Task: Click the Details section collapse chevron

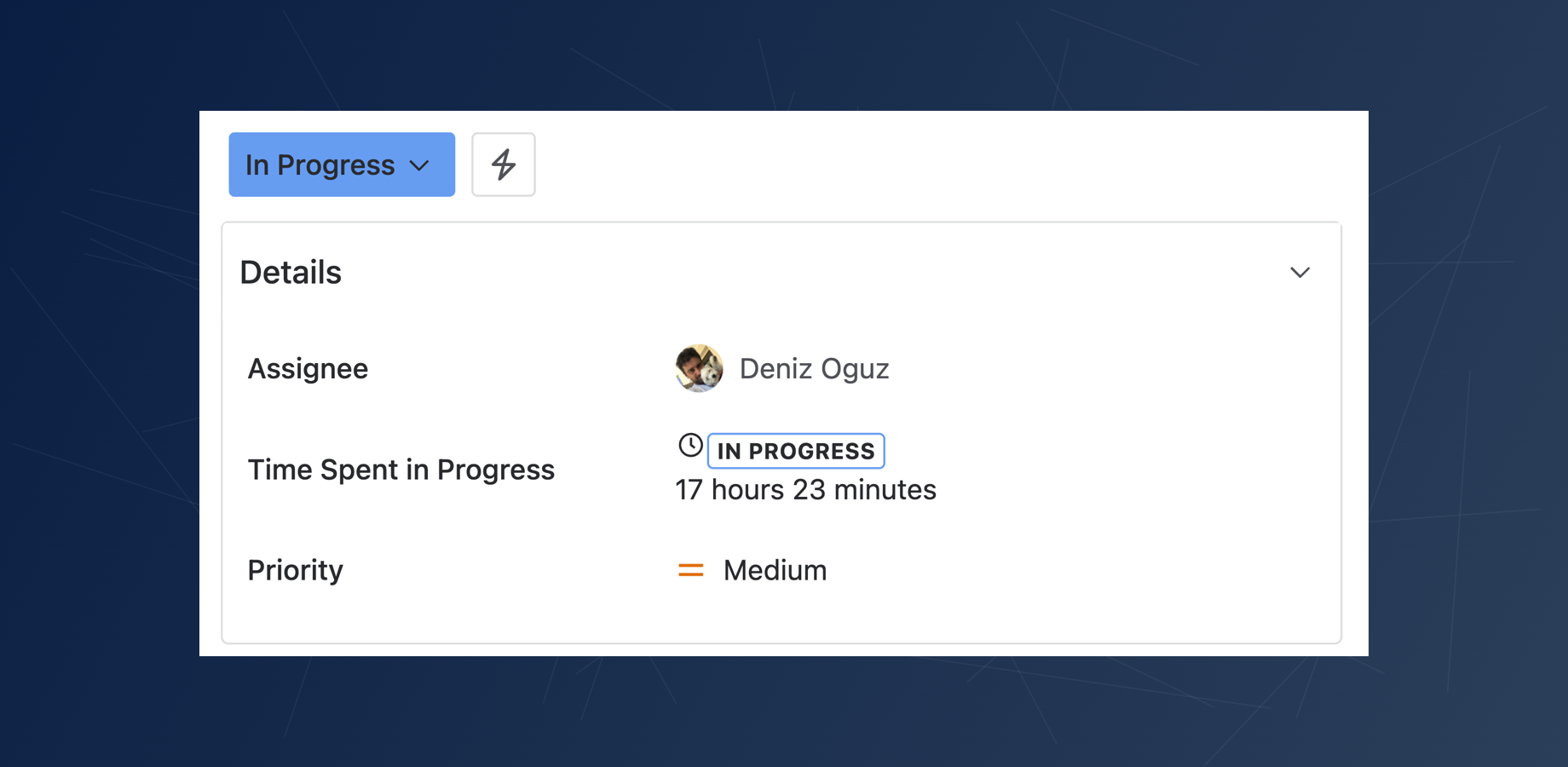Action: coord(1300,272)
